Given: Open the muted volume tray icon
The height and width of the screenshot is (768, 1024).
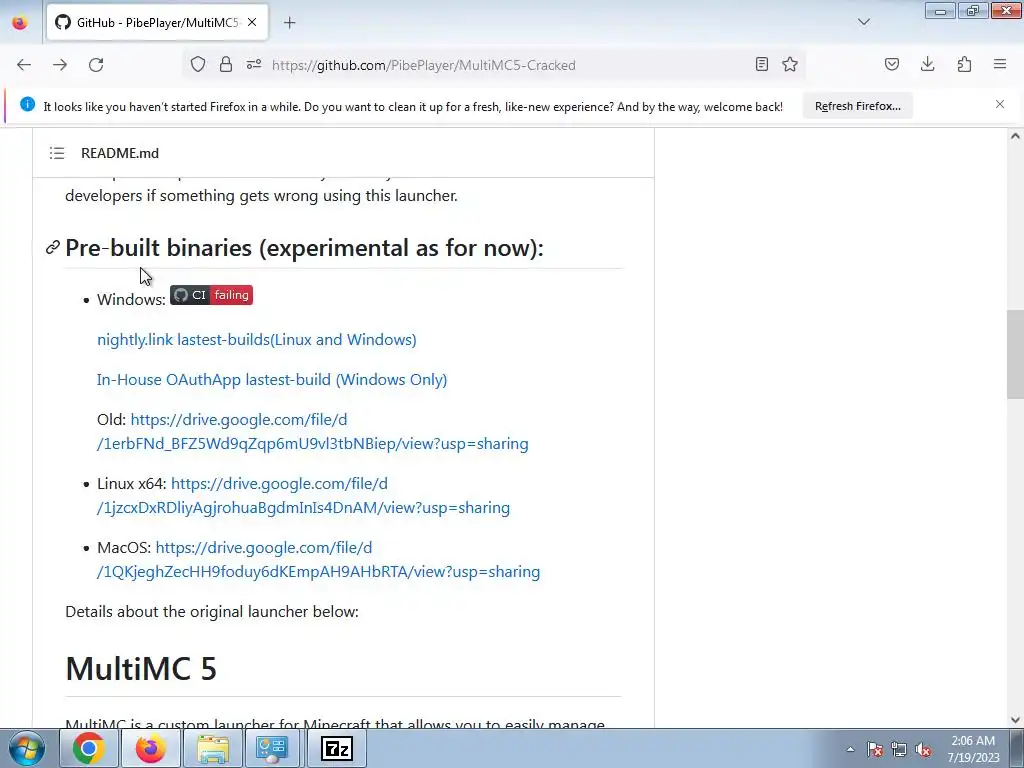Looking at the screenshot, I should (x=923, y=749).
